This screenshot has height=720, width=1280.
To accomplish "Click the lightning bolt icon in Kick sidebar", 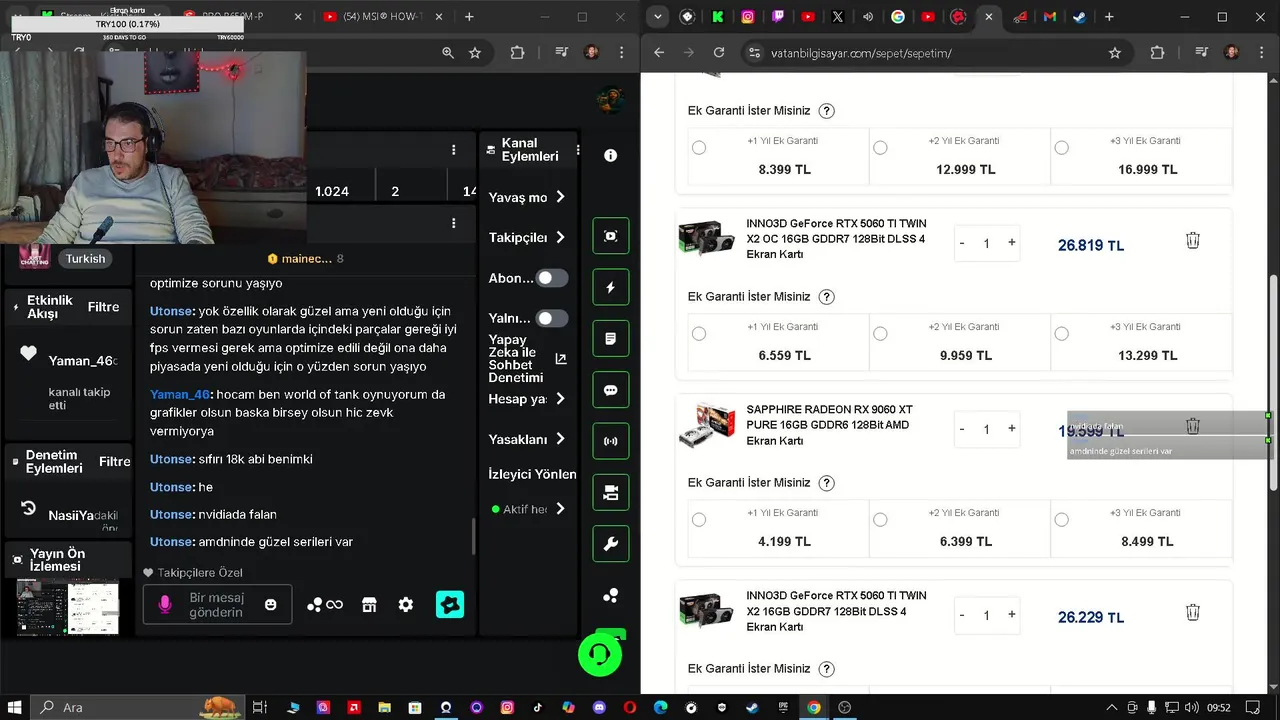I will coord(611,288).
